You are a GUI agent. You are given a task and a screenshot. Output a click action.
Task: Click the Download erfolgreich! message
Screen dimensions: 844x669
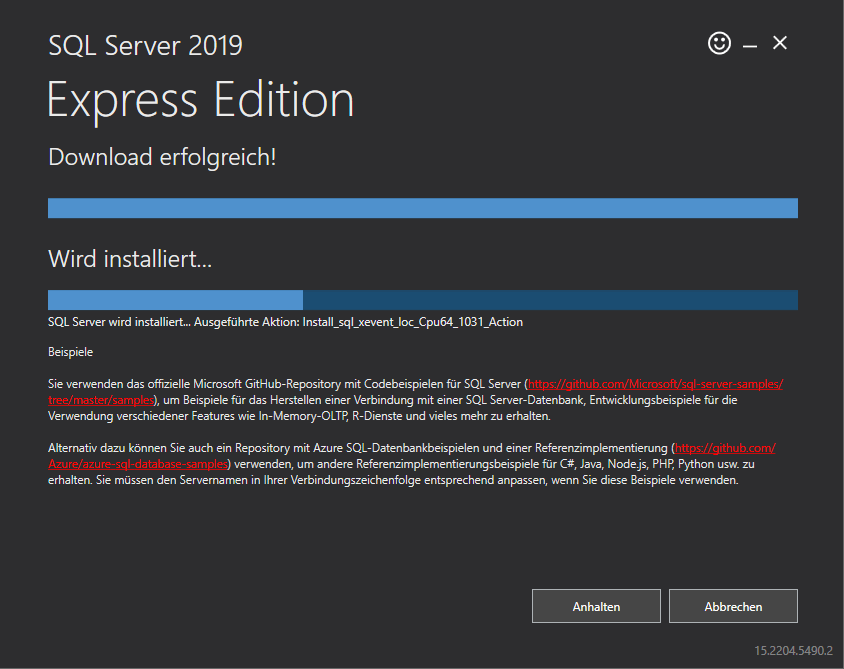pyautogui.click(x=162, y=157)
